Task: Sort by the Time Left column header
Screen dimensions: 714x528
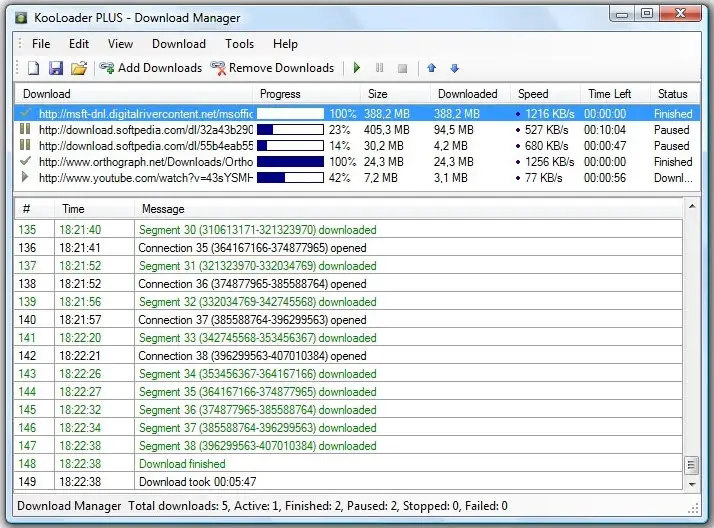Action: click(x=615, y=94)
